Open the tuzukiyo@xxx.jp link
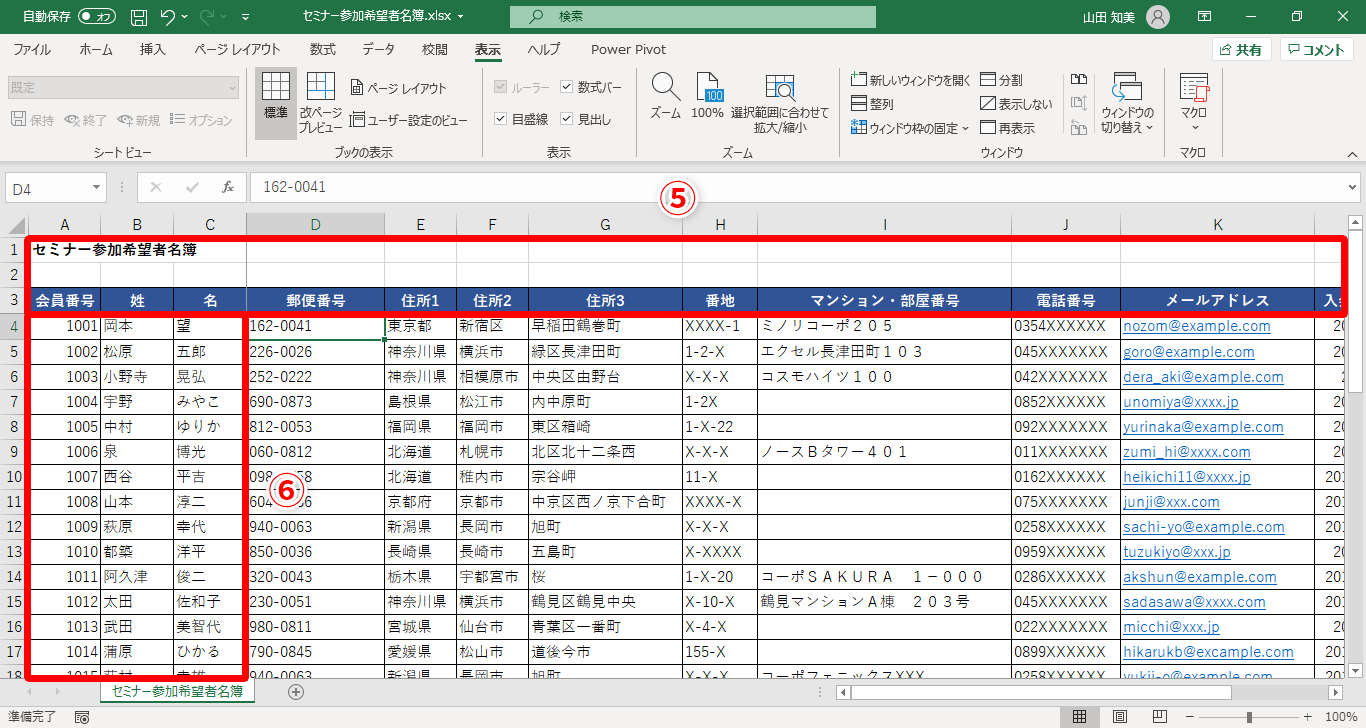This screenshot has width=1366, height=728. [x=1177, y=552]
